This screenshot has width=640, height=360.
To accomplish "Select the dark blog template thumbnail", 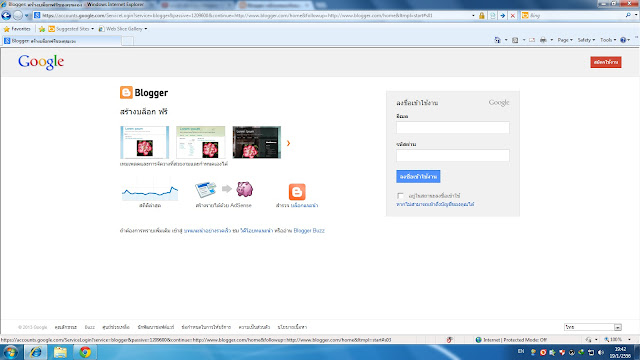I will pos(257,142).
